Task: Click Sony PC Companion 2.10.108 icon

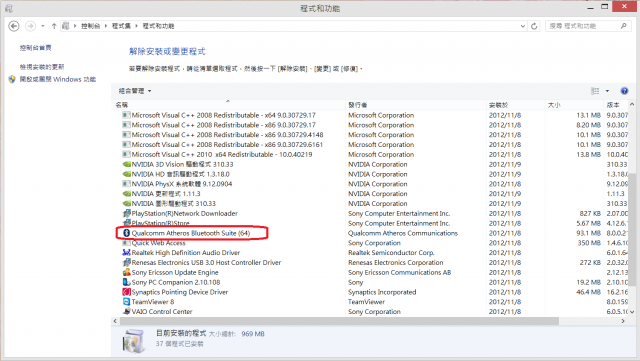Action: (127, 282)
